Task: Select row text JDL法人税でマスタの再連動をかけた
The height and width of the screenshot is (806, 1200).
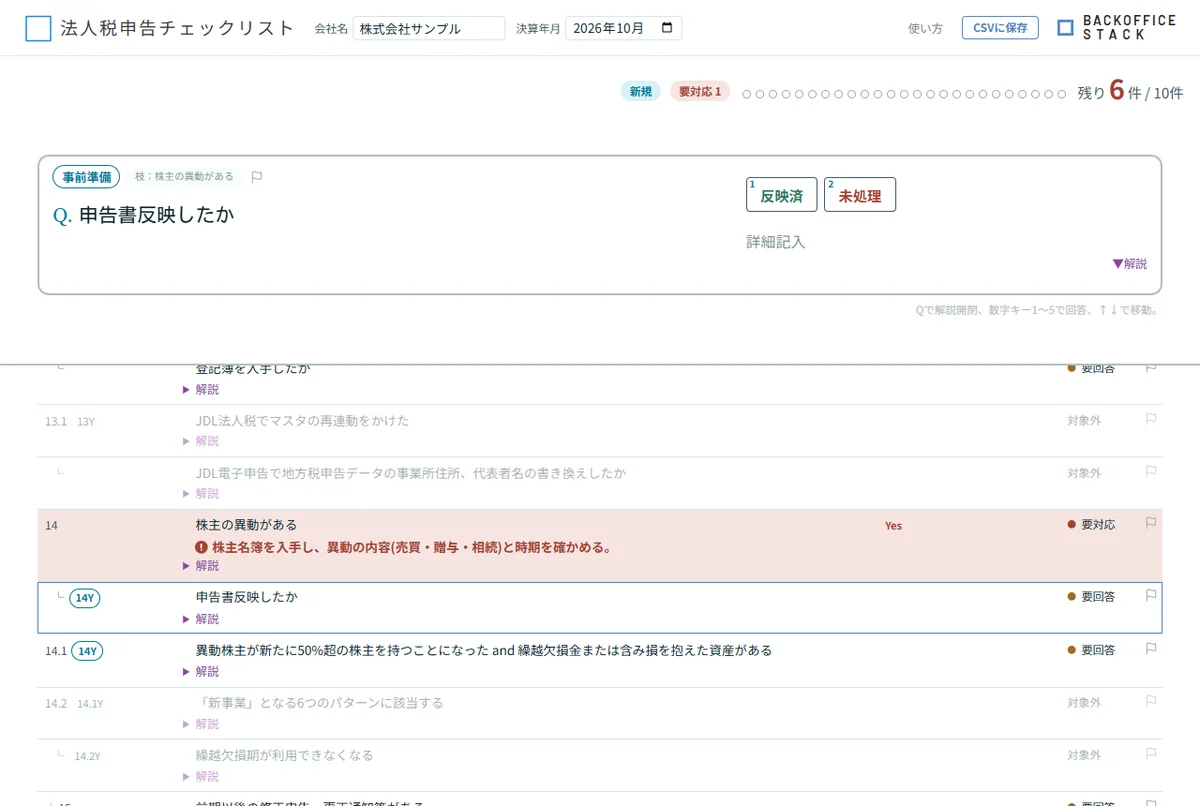Action: (x=302, y=421)
